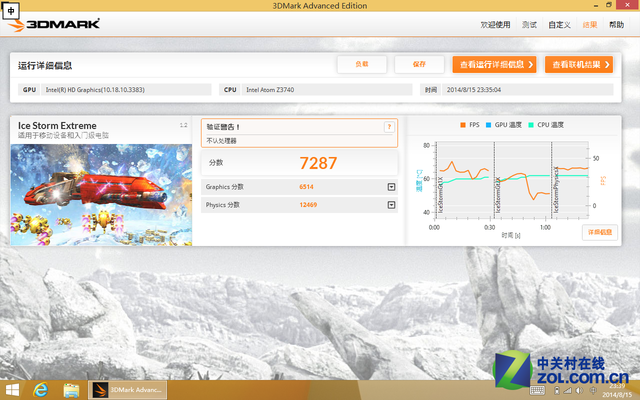Click the 不认处理器 warning text
The width and height of the screenshot is (640, 400).
221,141
